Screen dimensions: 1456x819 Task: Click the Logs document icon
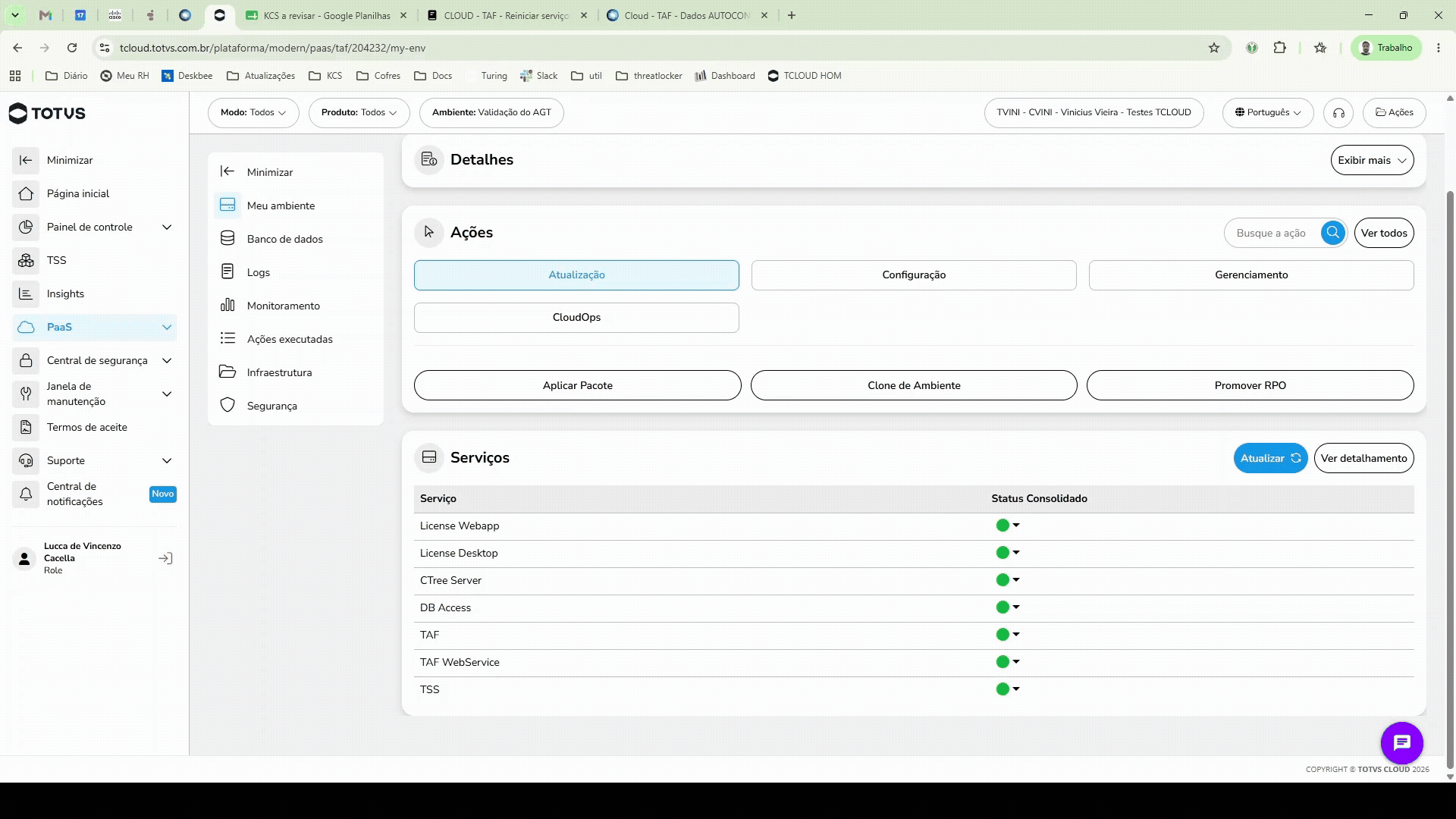(227, 271)
